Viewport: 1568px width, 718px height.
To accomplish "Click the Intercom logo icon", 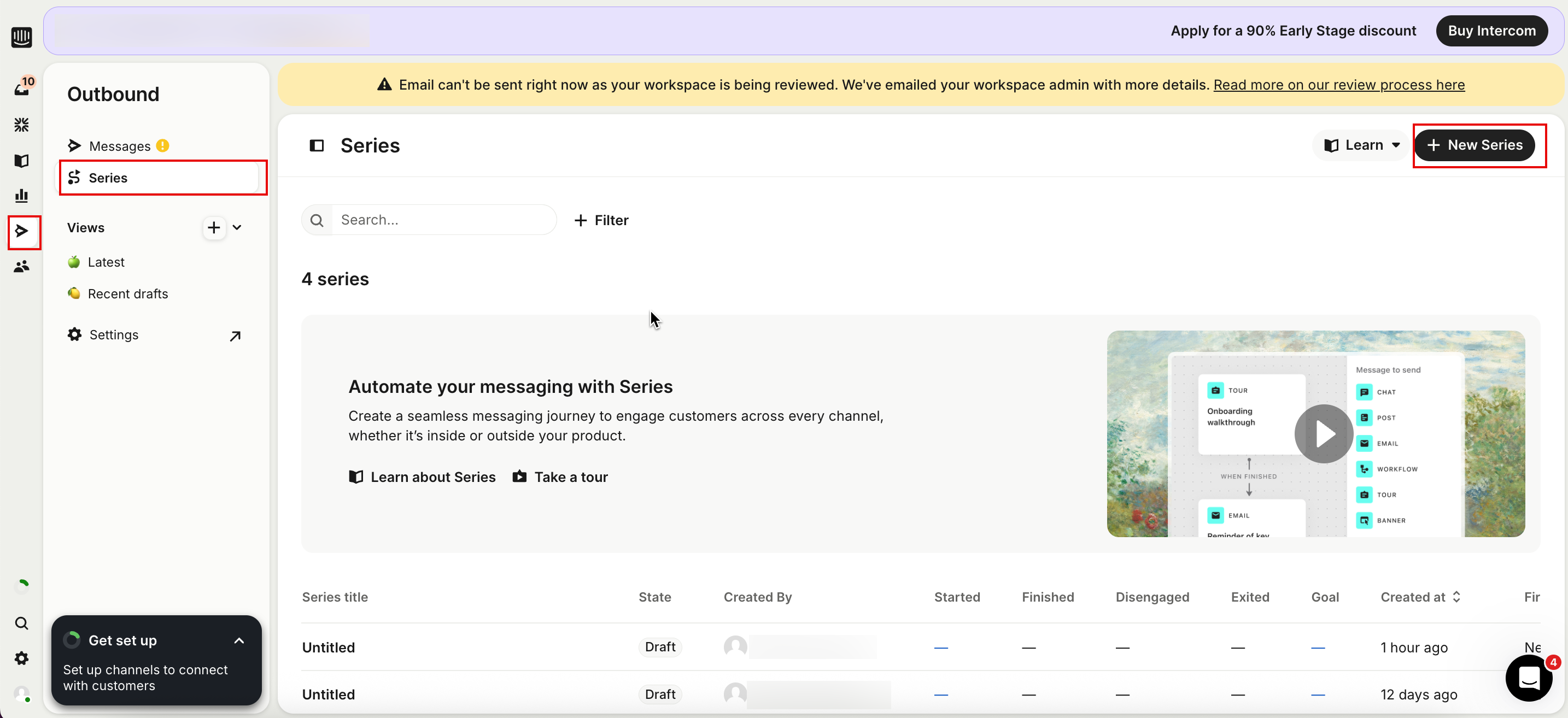I will [x=22, y=37].
